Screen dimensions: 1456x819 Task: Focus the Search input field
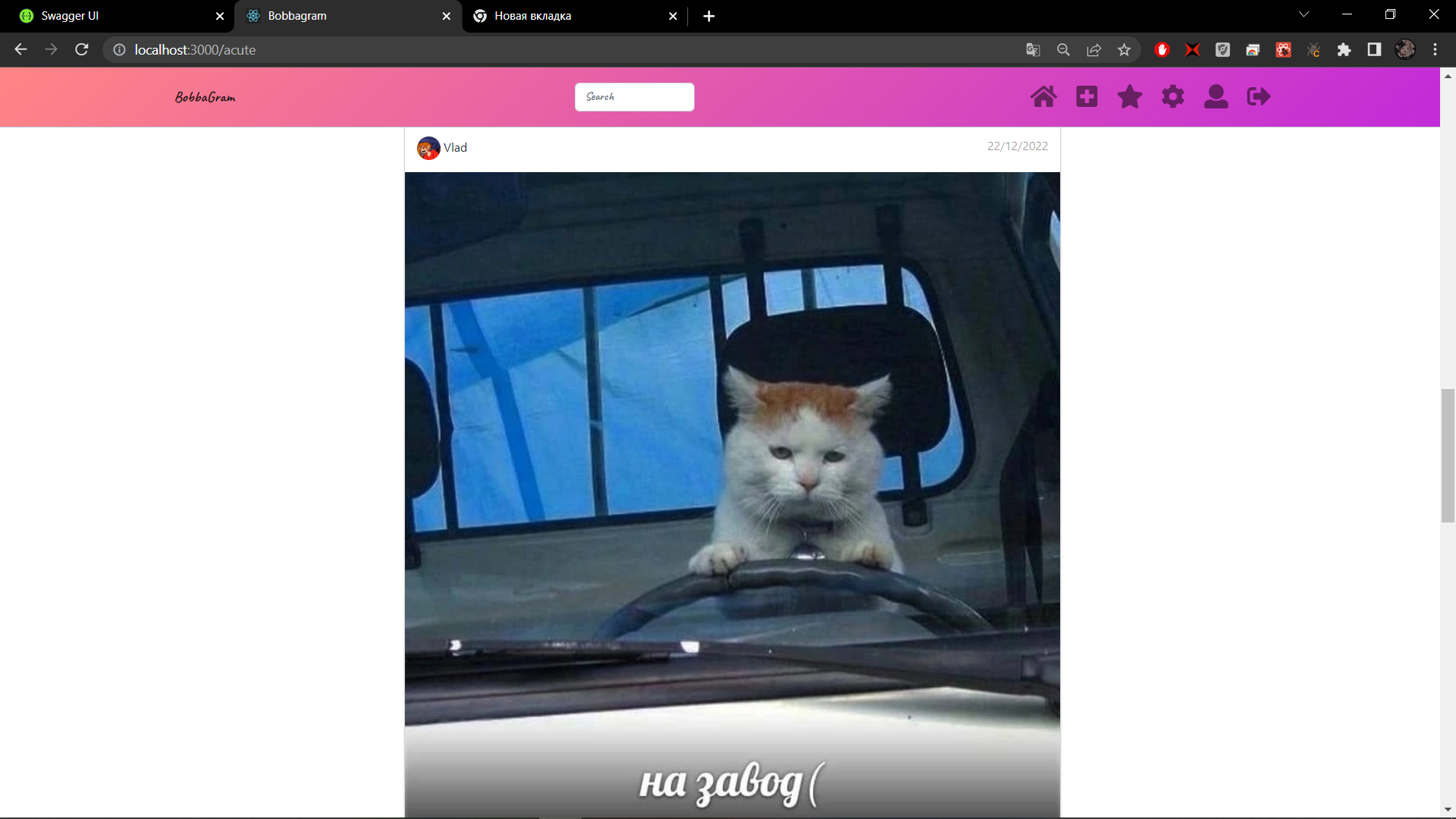(634, 97)
